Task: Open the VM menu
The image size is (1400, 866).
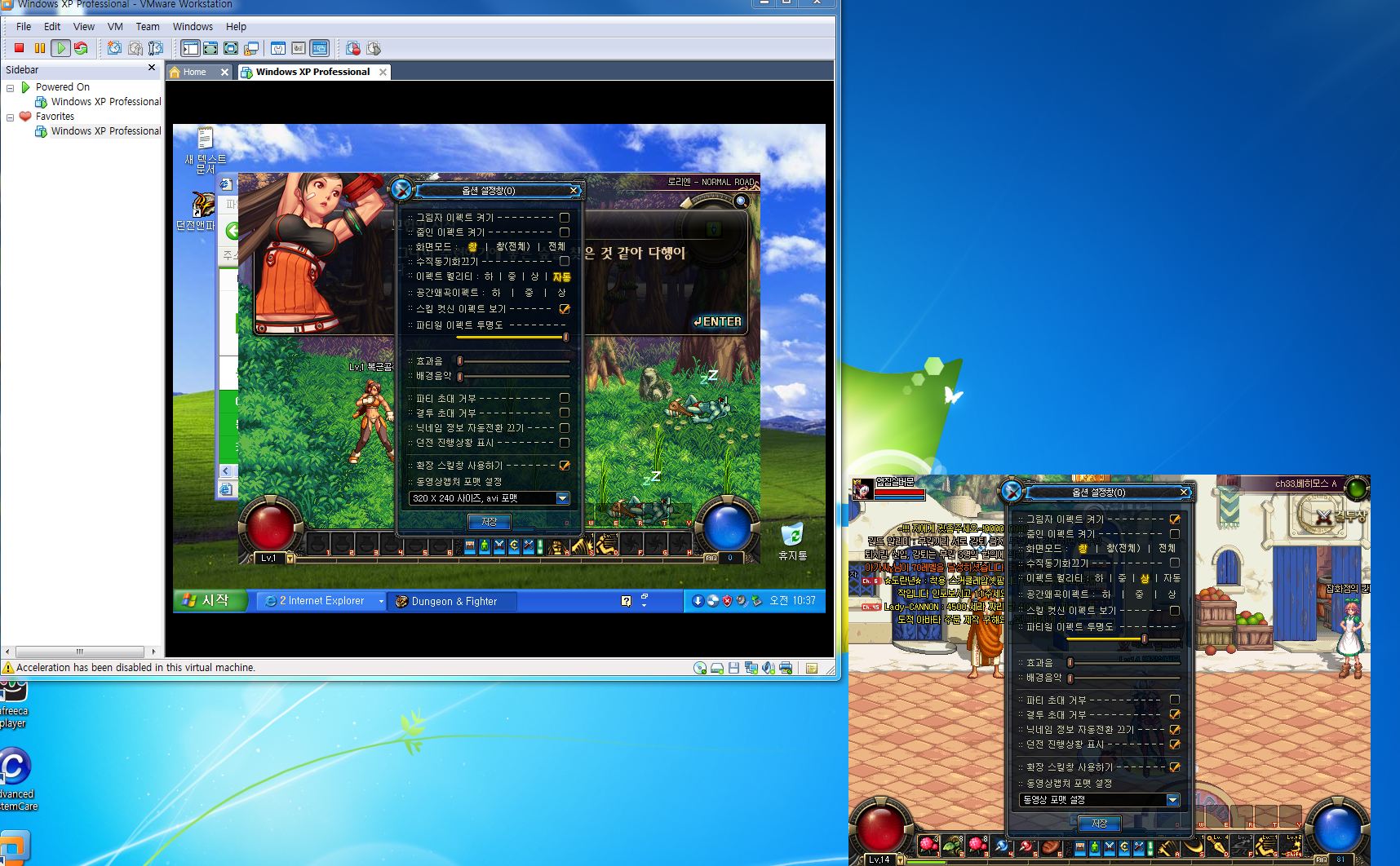Action: point(115,26)
